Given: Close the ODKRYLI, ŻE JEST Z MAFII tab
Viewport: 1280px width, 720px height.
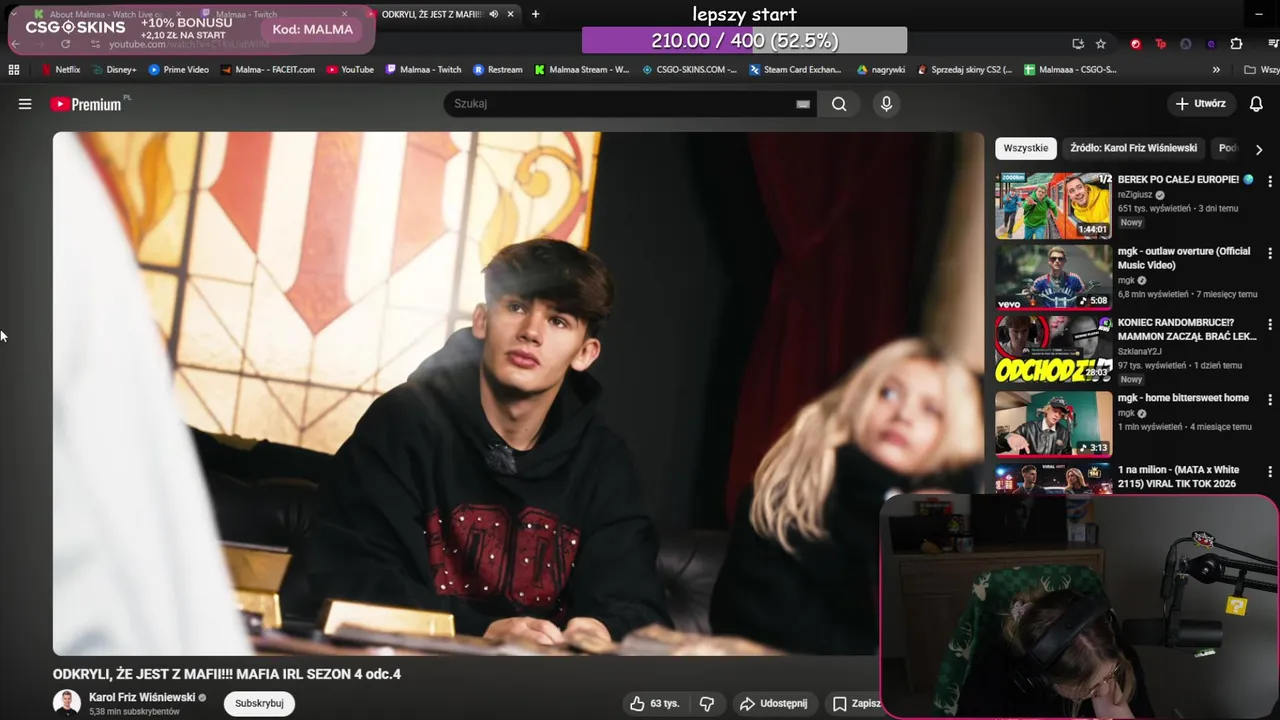Looking at the screenshot, I should point(511,14).
